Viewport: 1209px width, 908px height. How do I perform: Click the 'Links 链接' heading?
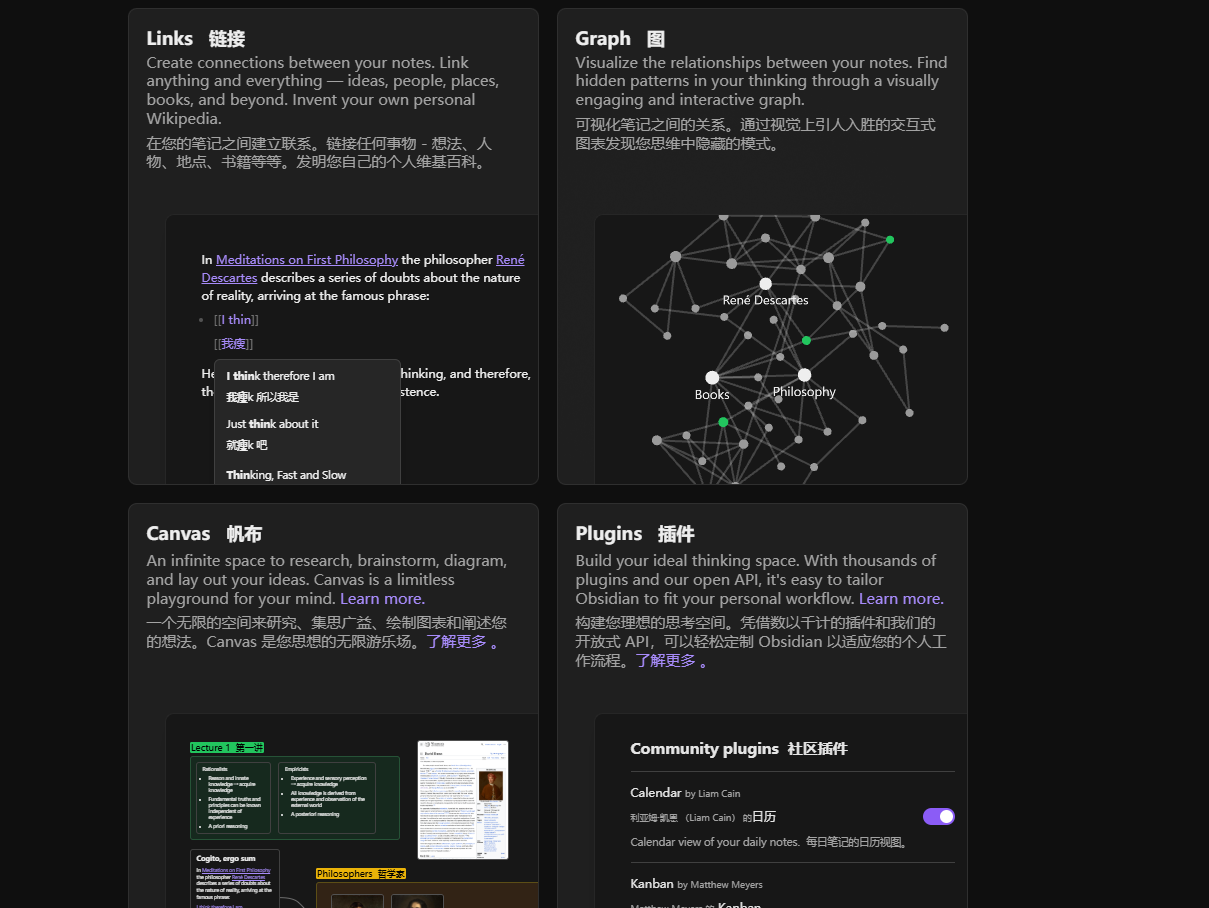point(196,39)
